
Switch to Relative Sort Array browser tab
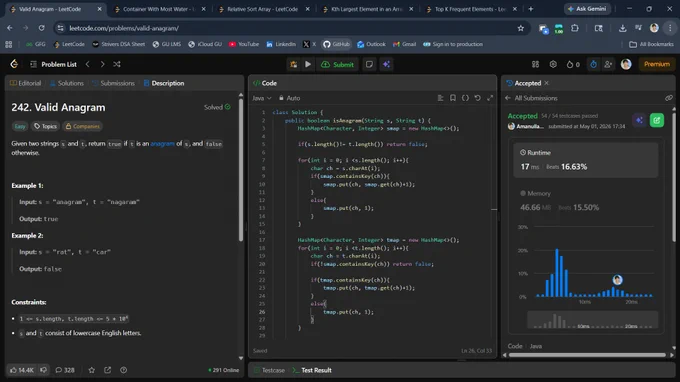coord(263,9)
